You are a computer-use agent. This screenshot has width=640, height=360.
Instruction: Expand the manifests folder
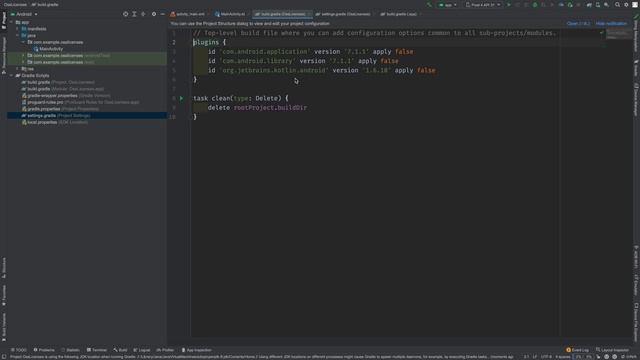coord(18,29)
